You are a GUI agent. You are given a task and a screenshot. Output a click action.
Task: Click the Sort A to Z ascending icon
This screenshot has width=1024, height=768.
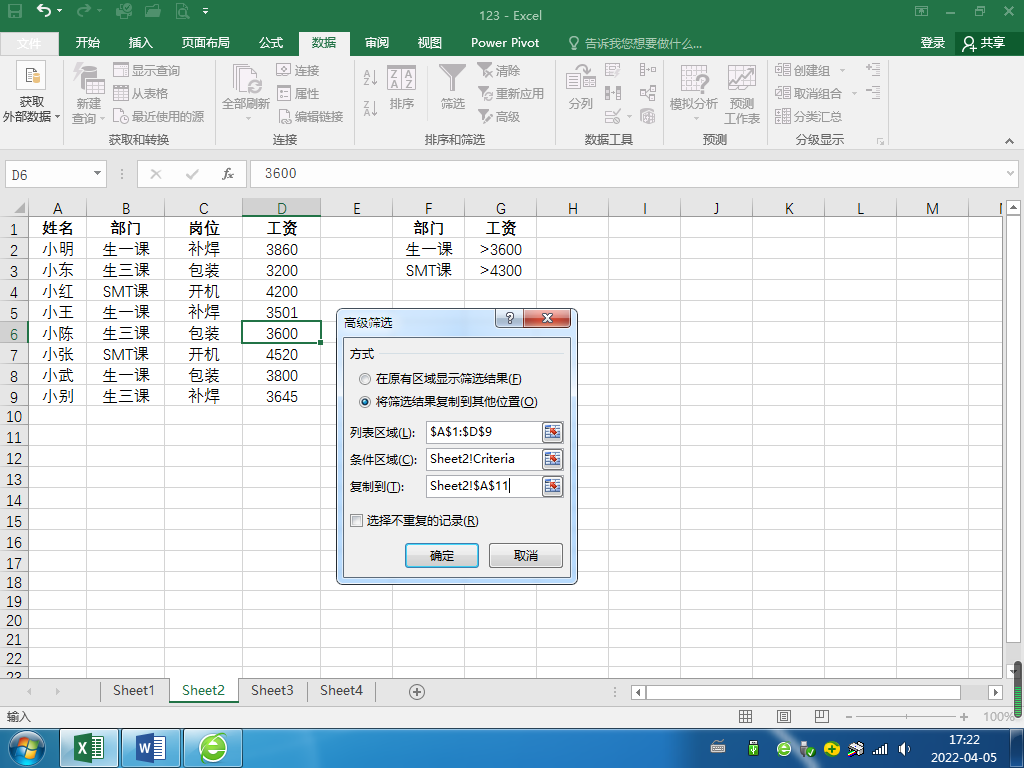tap(370, 78)
